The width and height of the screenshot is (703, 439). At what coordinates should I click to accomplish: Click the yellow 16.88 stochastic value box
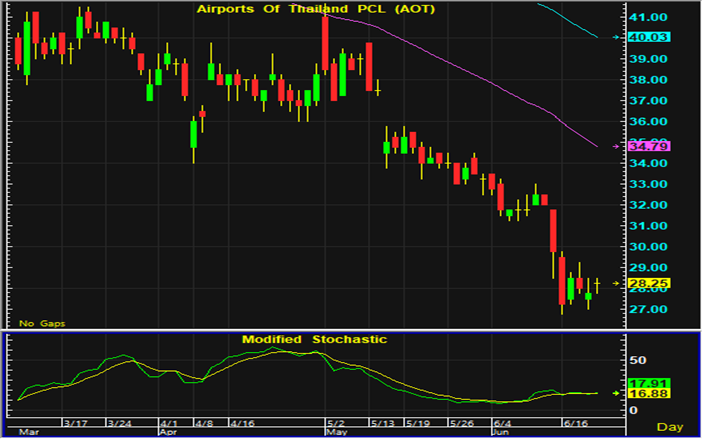[x=649, y=394]
